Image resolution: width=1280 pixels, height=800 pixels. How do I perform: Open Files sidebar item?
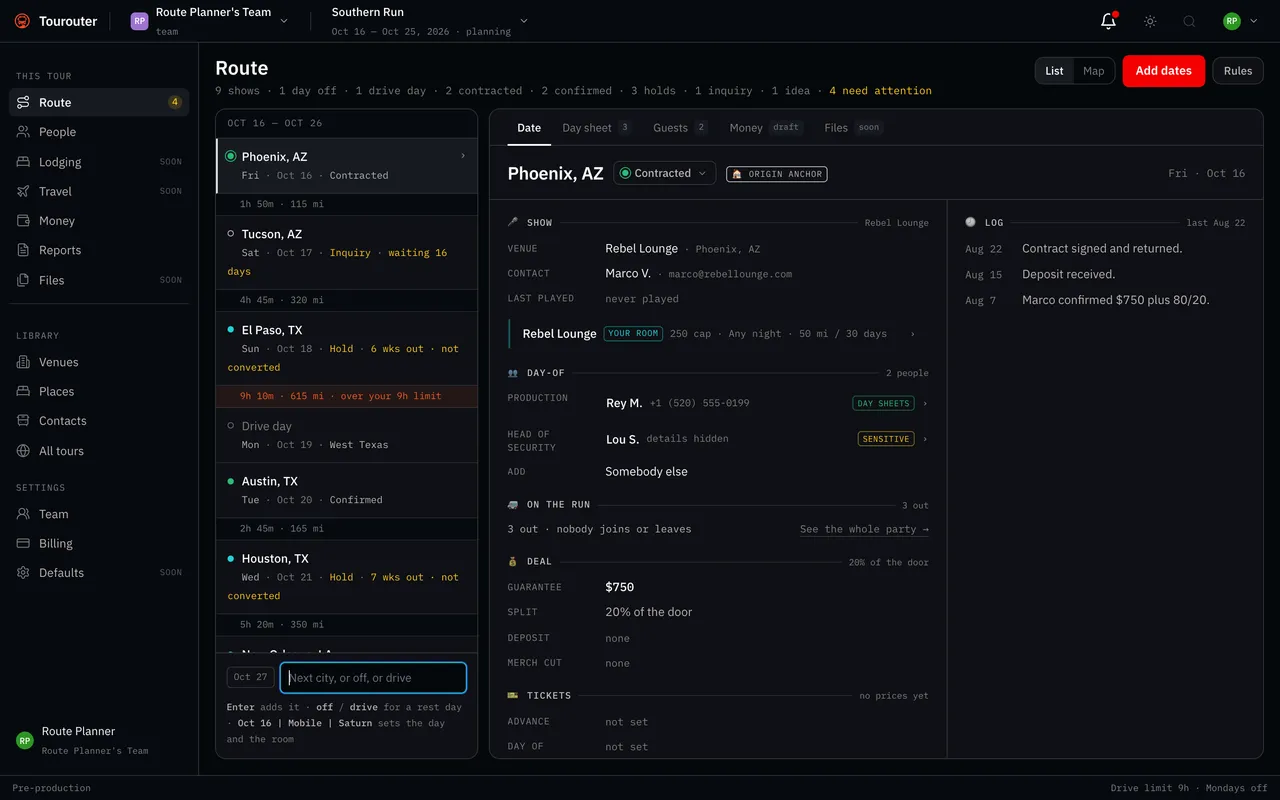pyautogui.click(x=99, y=280)
